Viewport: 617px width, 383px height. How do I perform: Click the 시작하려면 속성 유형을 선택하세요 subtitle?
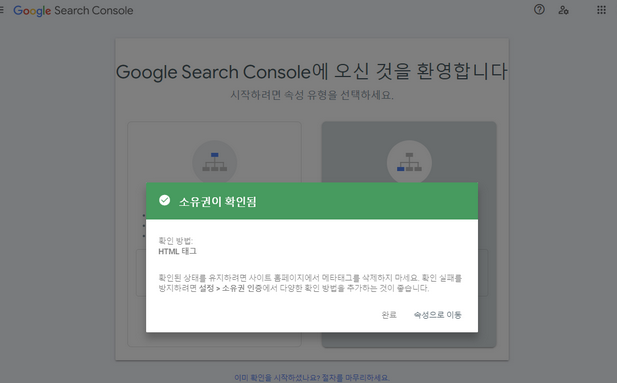coord(312,95)
